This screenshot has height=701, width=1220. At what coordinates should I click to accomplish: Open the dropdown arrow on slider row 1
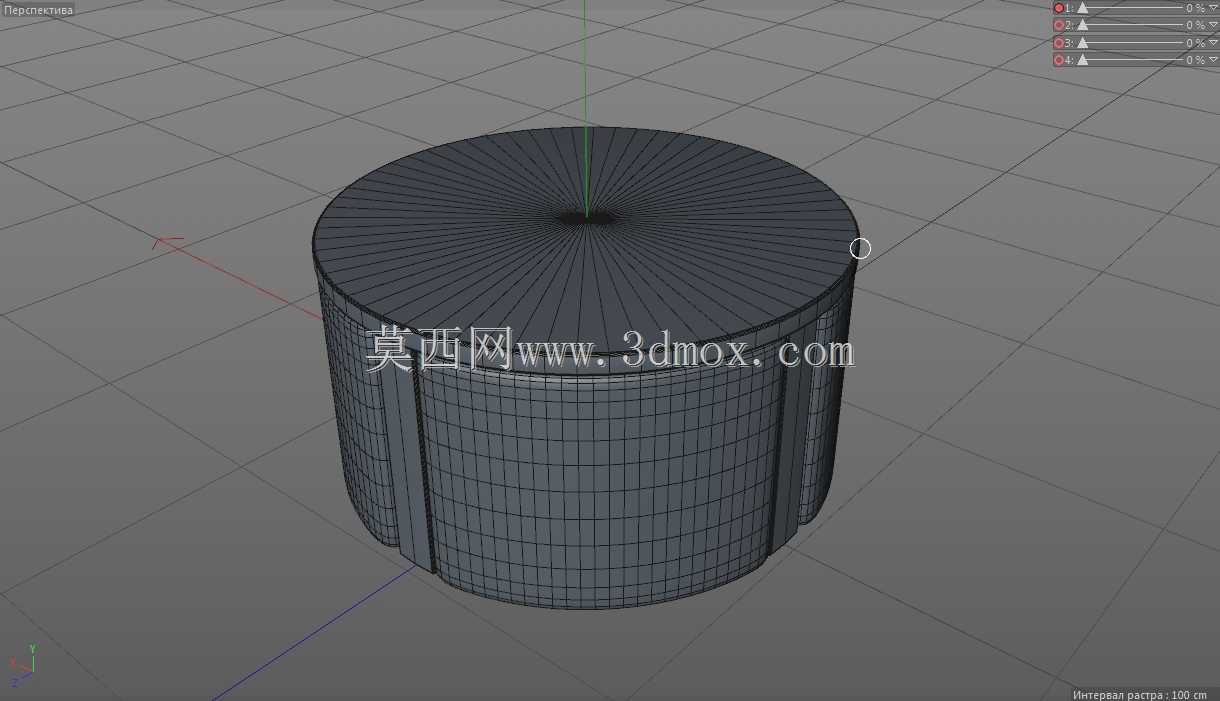(1214, 8)
